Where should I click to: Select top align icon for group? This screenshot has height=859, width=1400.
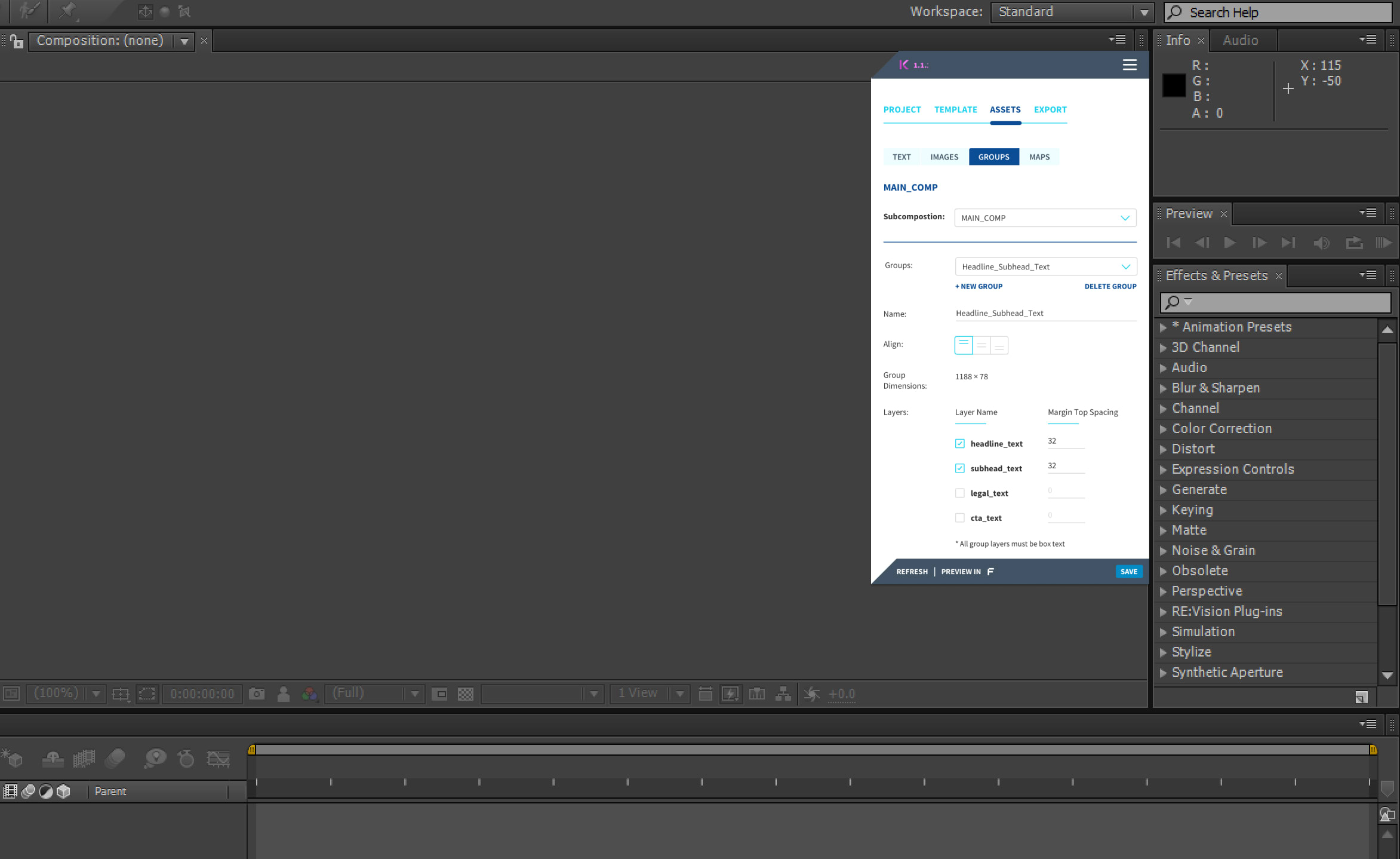[x=964, y=345]
